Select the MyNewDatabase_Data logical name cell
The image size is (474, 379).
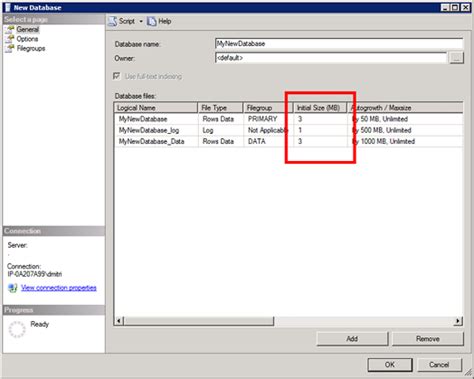(156, 141)
